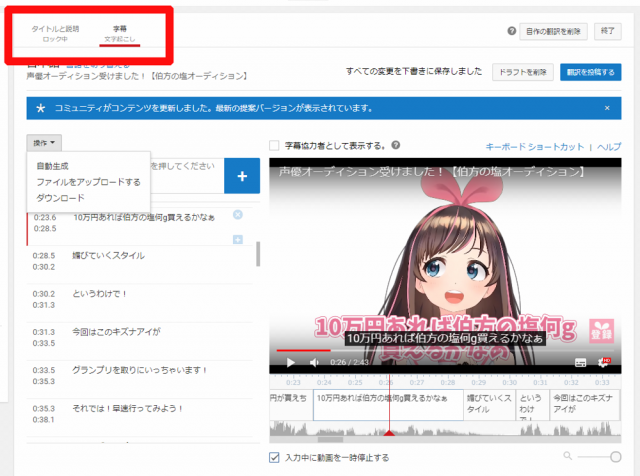Select timeline block 媚びていくスタイル
The image size is (640, 476).
489,405
